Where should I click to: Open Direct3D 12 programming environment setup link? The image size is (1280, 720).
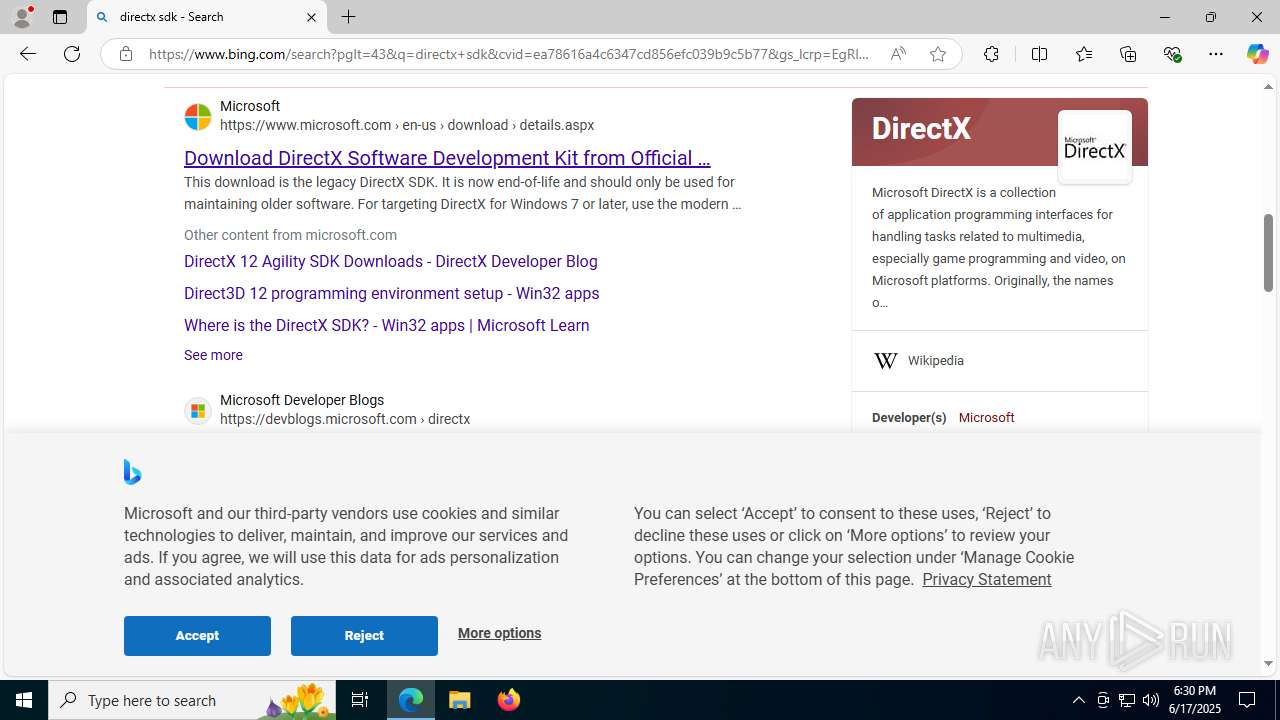click(x=391, y=293)
